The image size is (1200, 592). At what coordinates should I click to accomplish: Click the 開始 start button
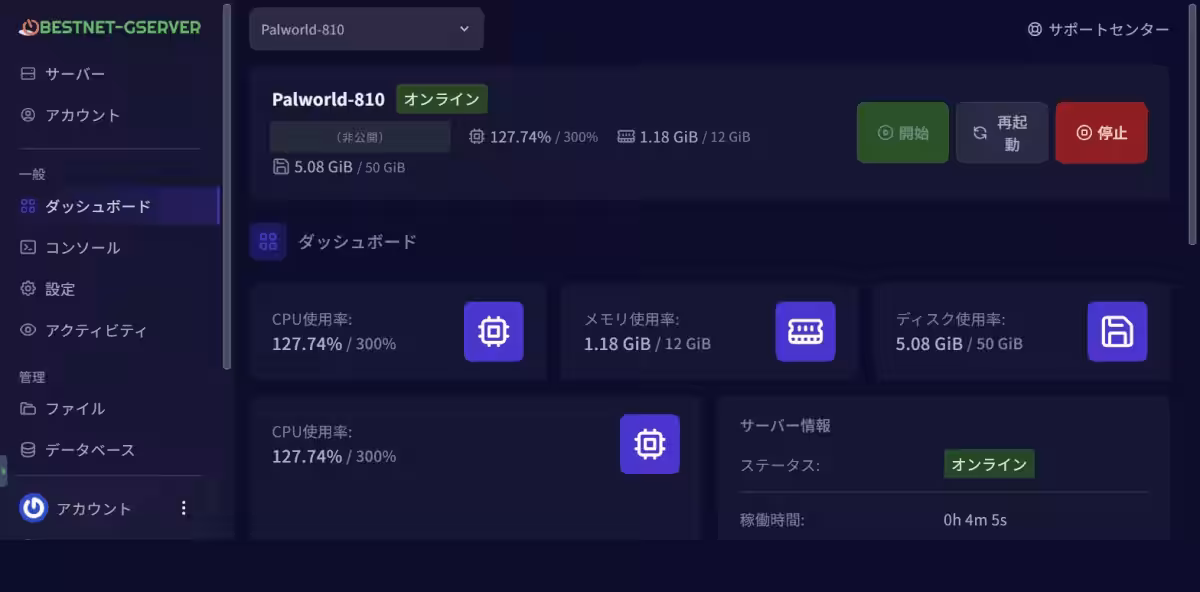[x=903, y=133]
